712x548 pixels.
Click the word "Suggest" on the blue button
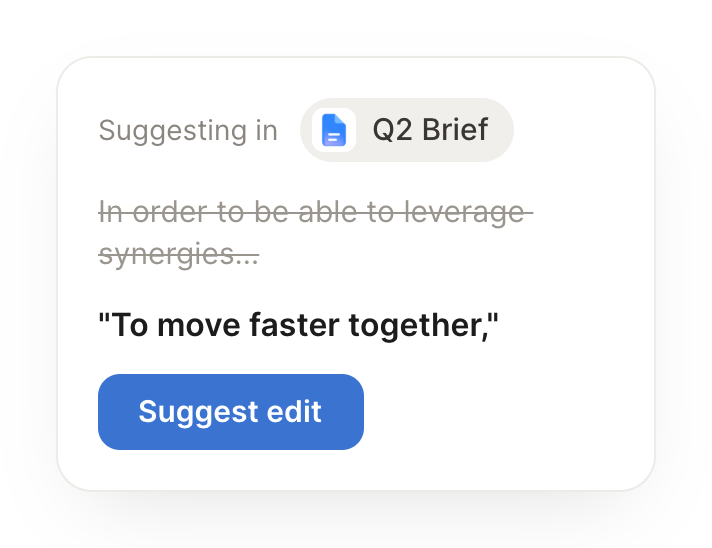click(x=198, y=412)
